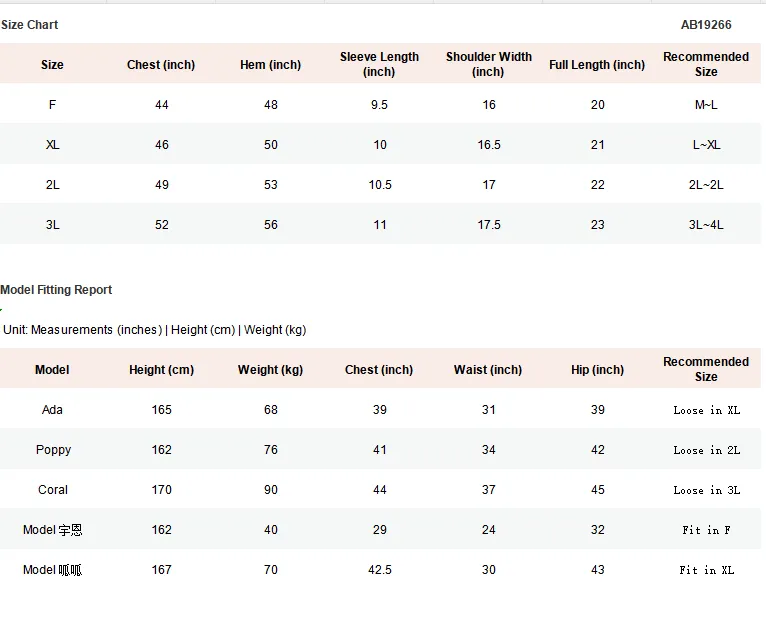Click the Unit Measurements description line
This screenshot has height=618, width=766.
(x=154, y=330)
